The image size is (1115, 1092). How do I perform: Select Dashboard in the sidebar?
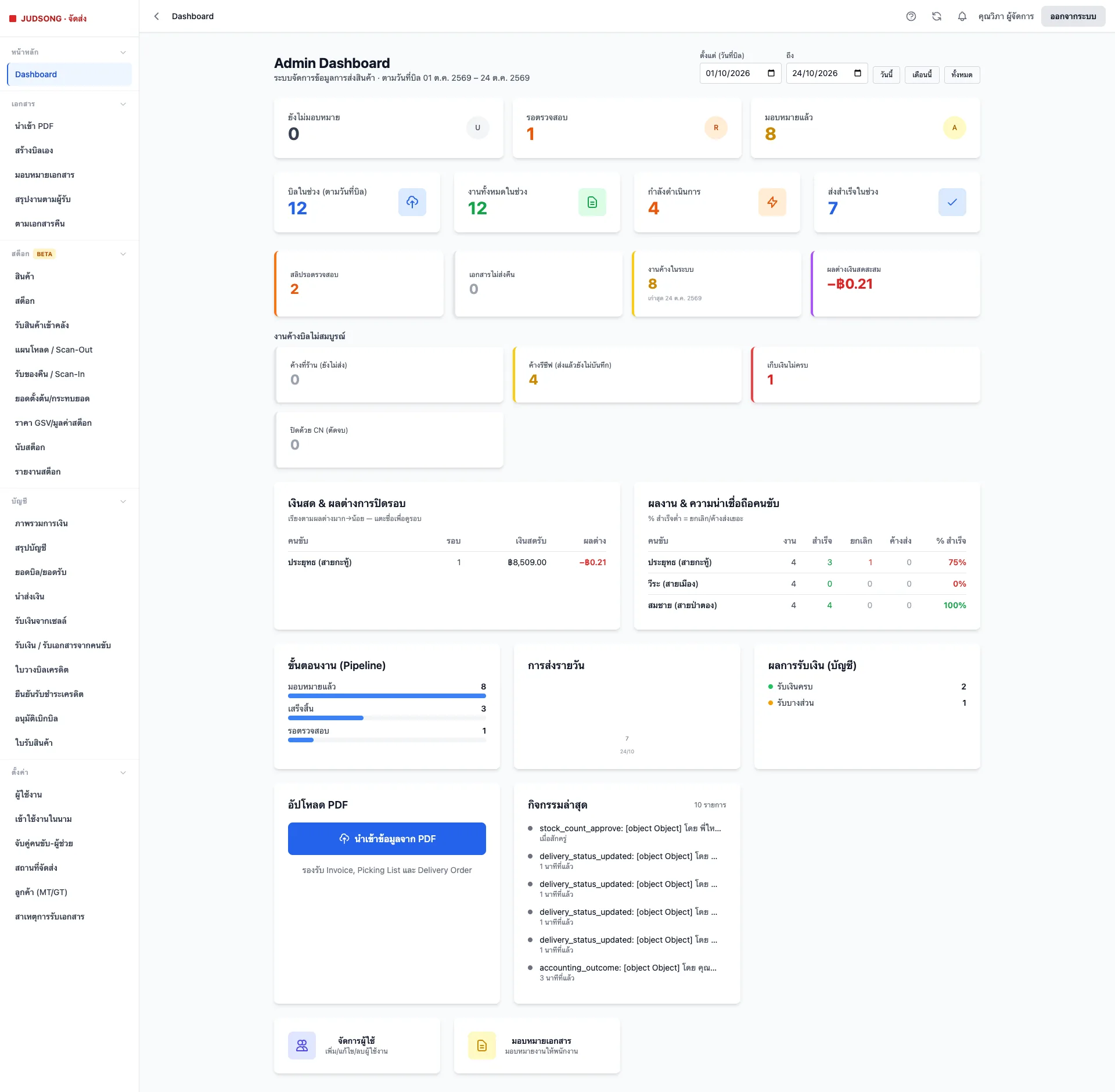[69, 74]
